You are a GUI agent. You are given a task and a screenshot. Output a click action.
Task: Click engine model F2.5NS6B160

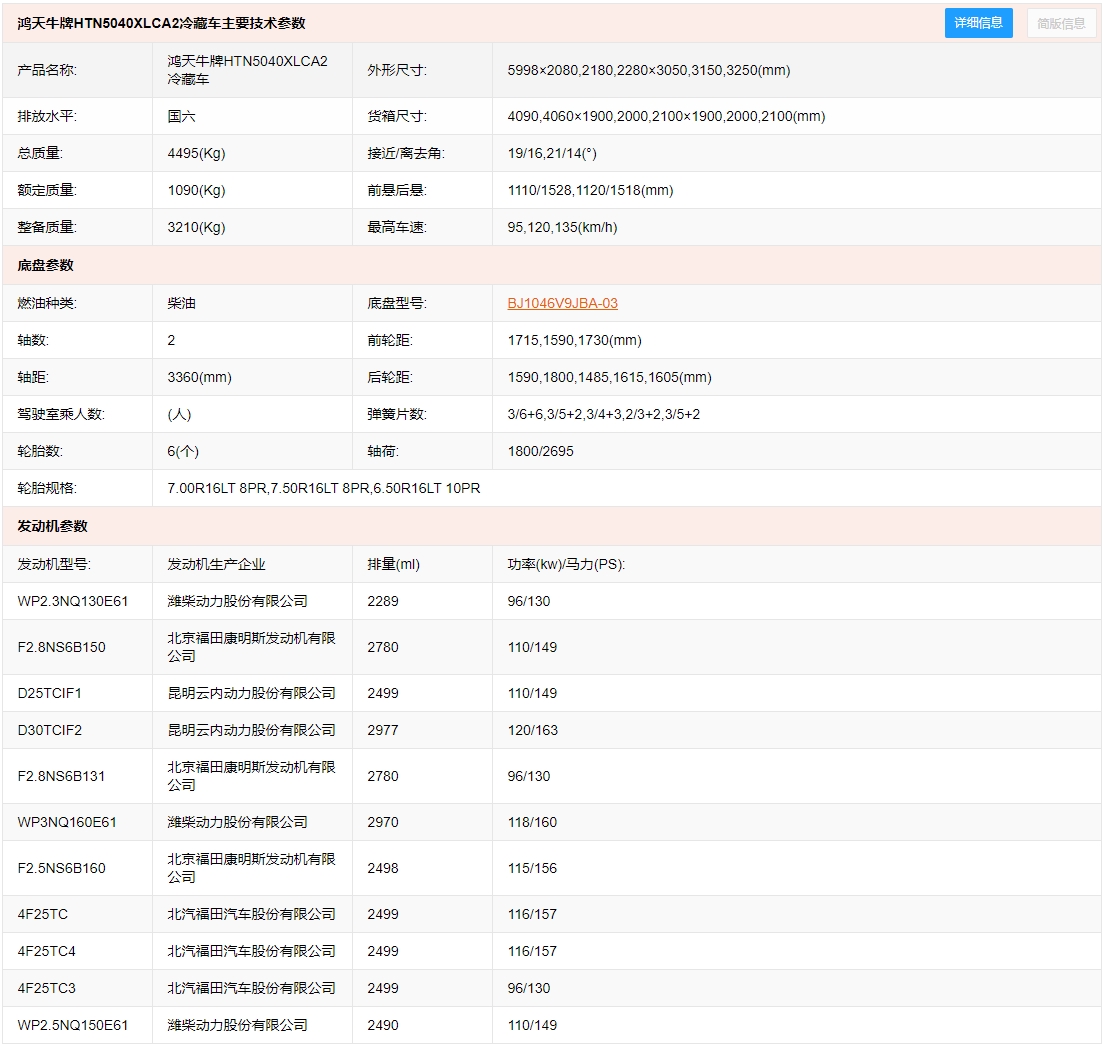62,868
